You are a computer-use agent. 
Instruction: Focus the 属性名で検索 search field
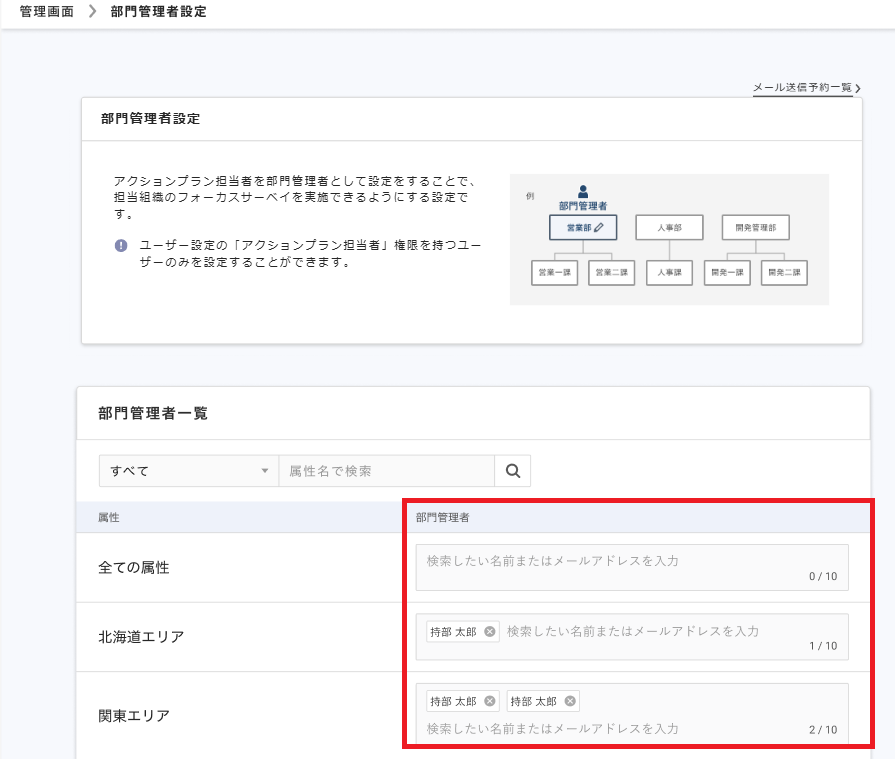pos(386,470)
